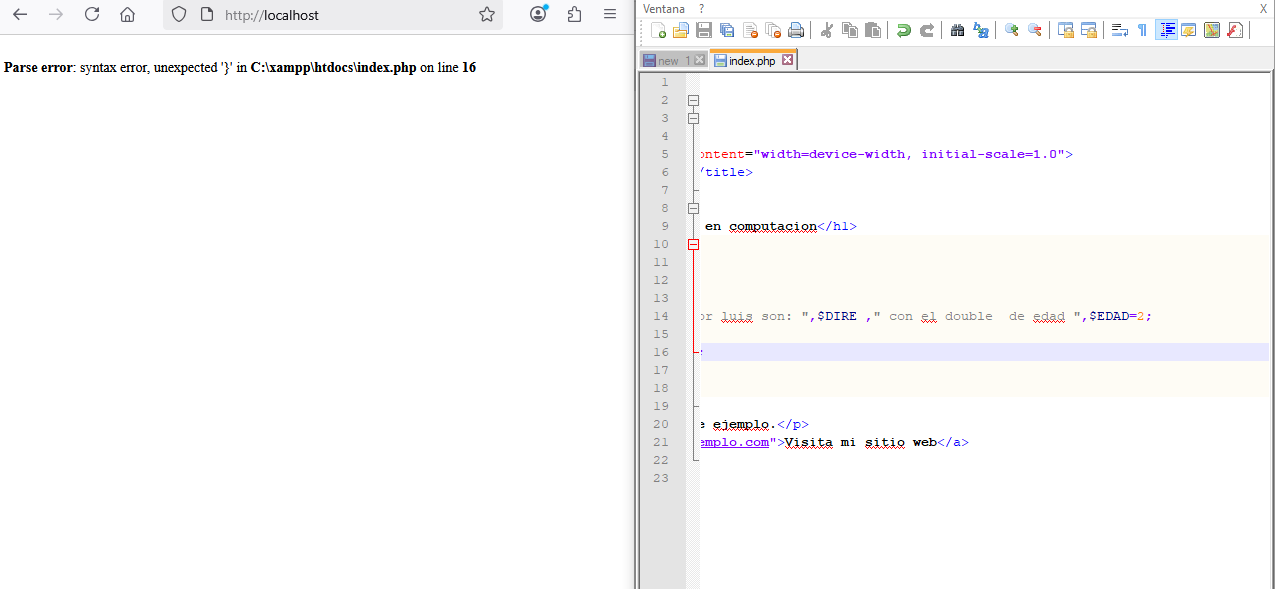
Task: Toggle the indent guide button
Action: tap(1166, 30)
